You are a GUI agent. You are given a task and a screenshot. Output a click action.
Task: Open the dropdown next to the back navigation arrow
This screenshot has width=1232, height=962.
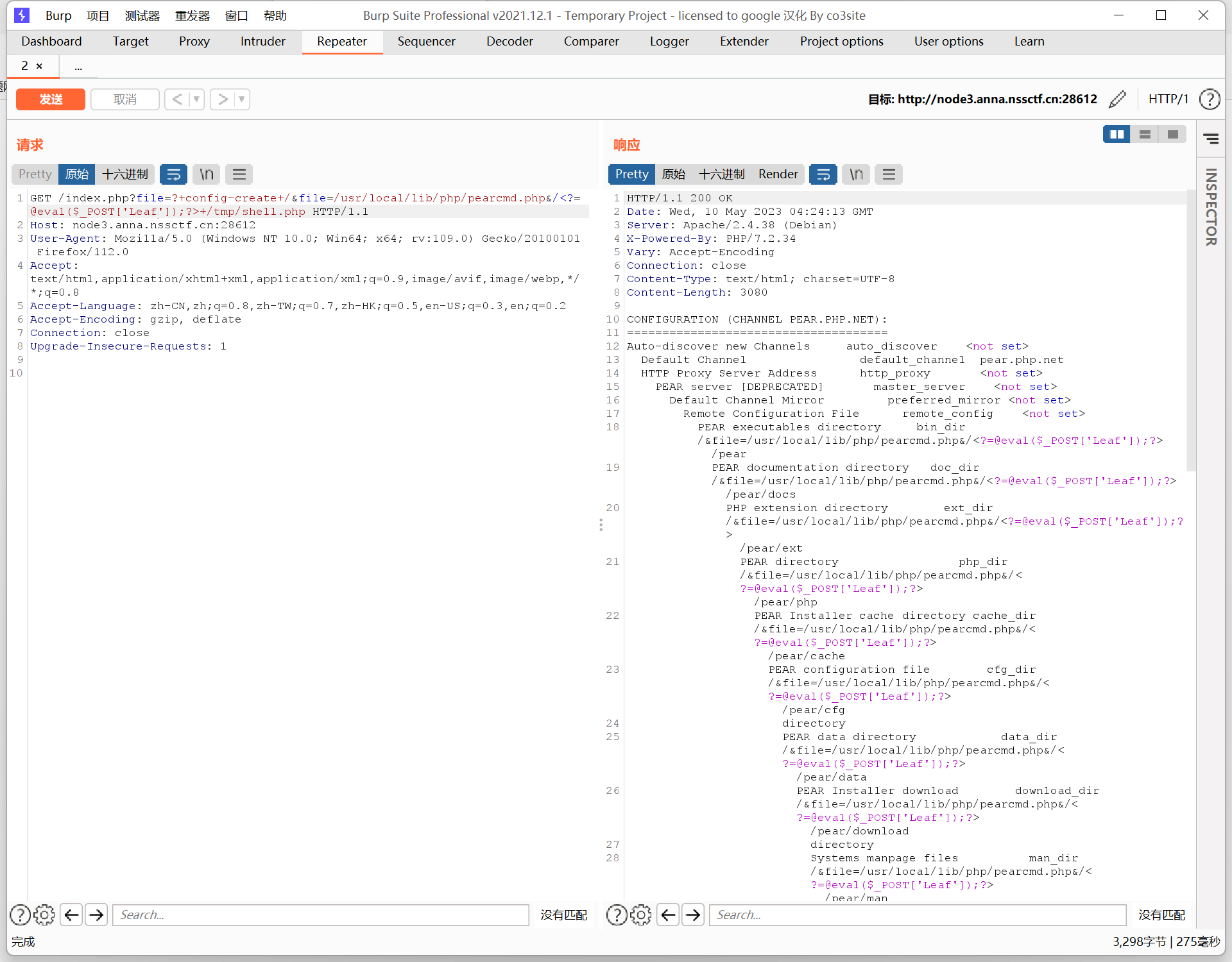[196, 99]
